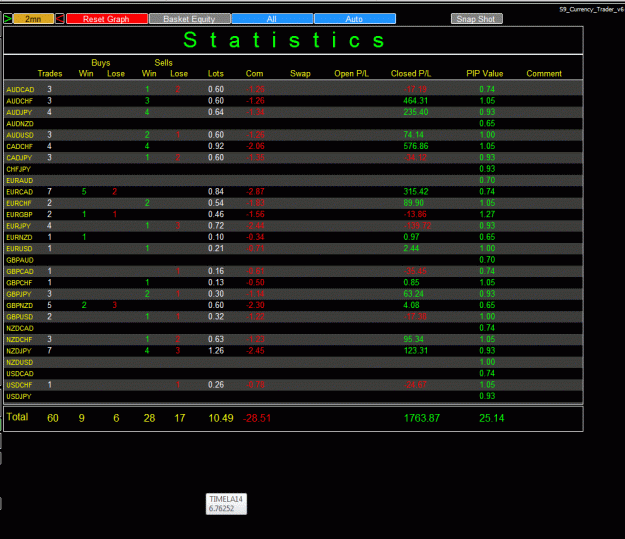
Task: Select the GBPJPY row label
Action: pyautogui.click(x=19, y=294)
